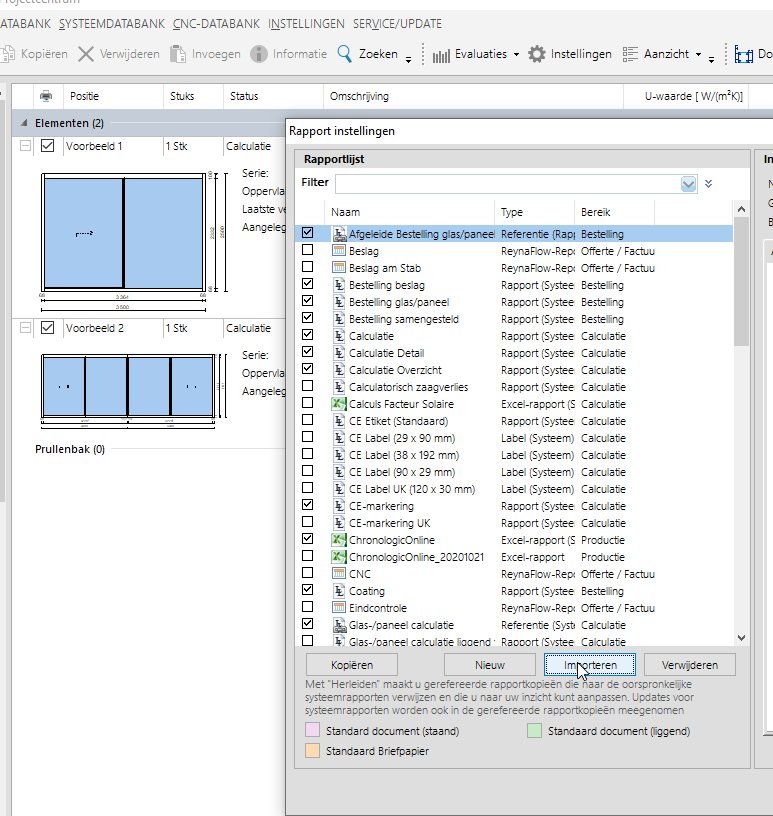Screen dimensions: 773x816
Task: Open the SERVICE/UPDATE menu
Action: tap(397, 24)
